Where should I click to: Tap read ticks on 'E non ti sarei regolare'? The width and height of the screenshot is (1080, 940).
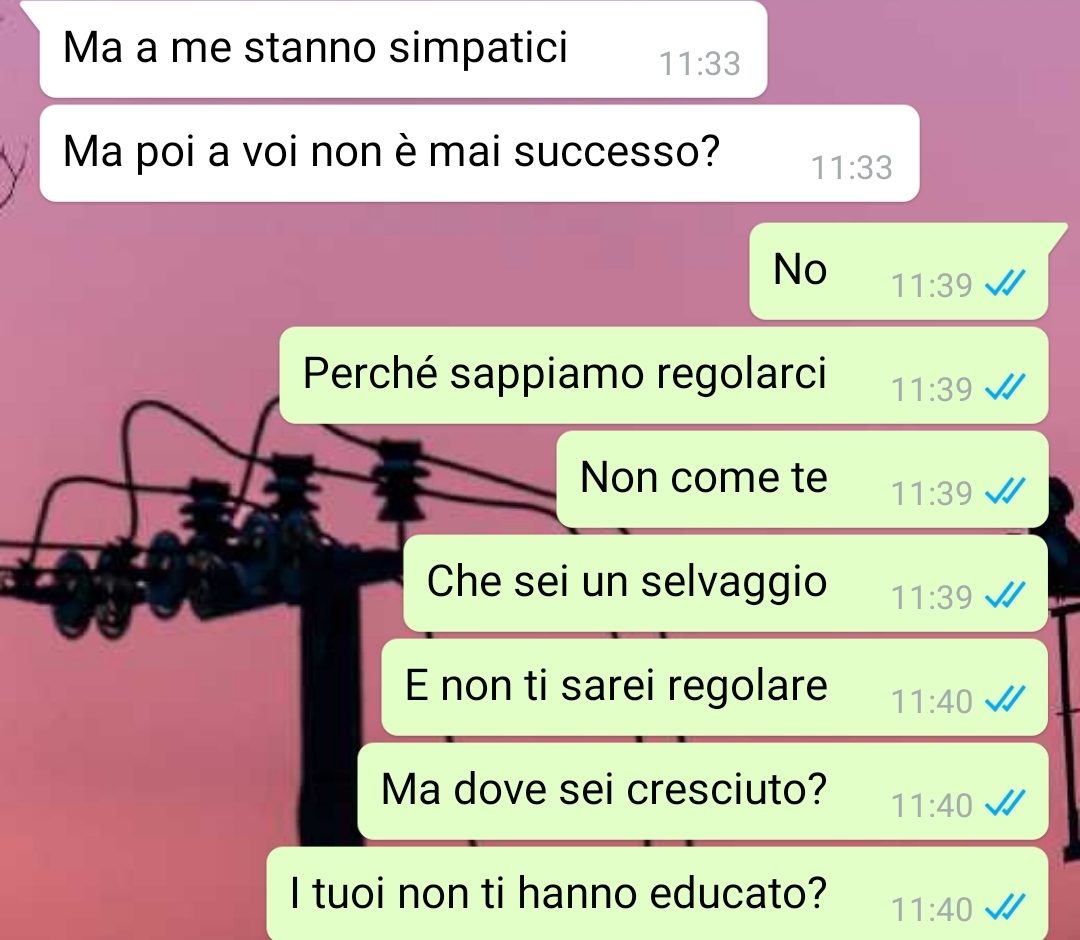(1005, 699)
